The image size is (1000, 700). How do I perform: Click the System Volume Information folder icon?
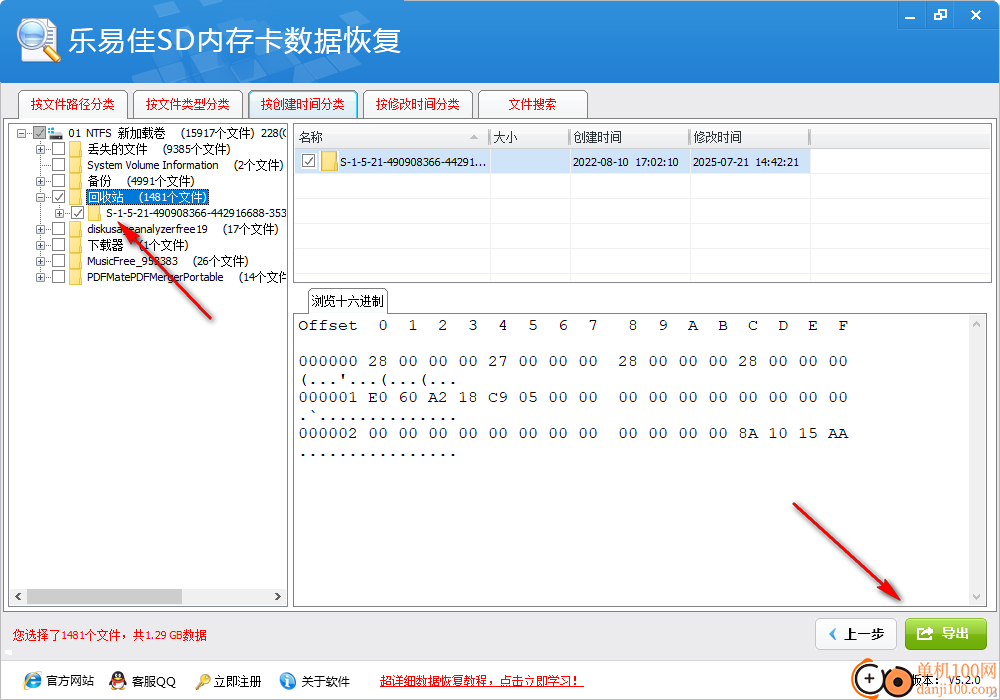pyautogui.click(x=76, y=165)
